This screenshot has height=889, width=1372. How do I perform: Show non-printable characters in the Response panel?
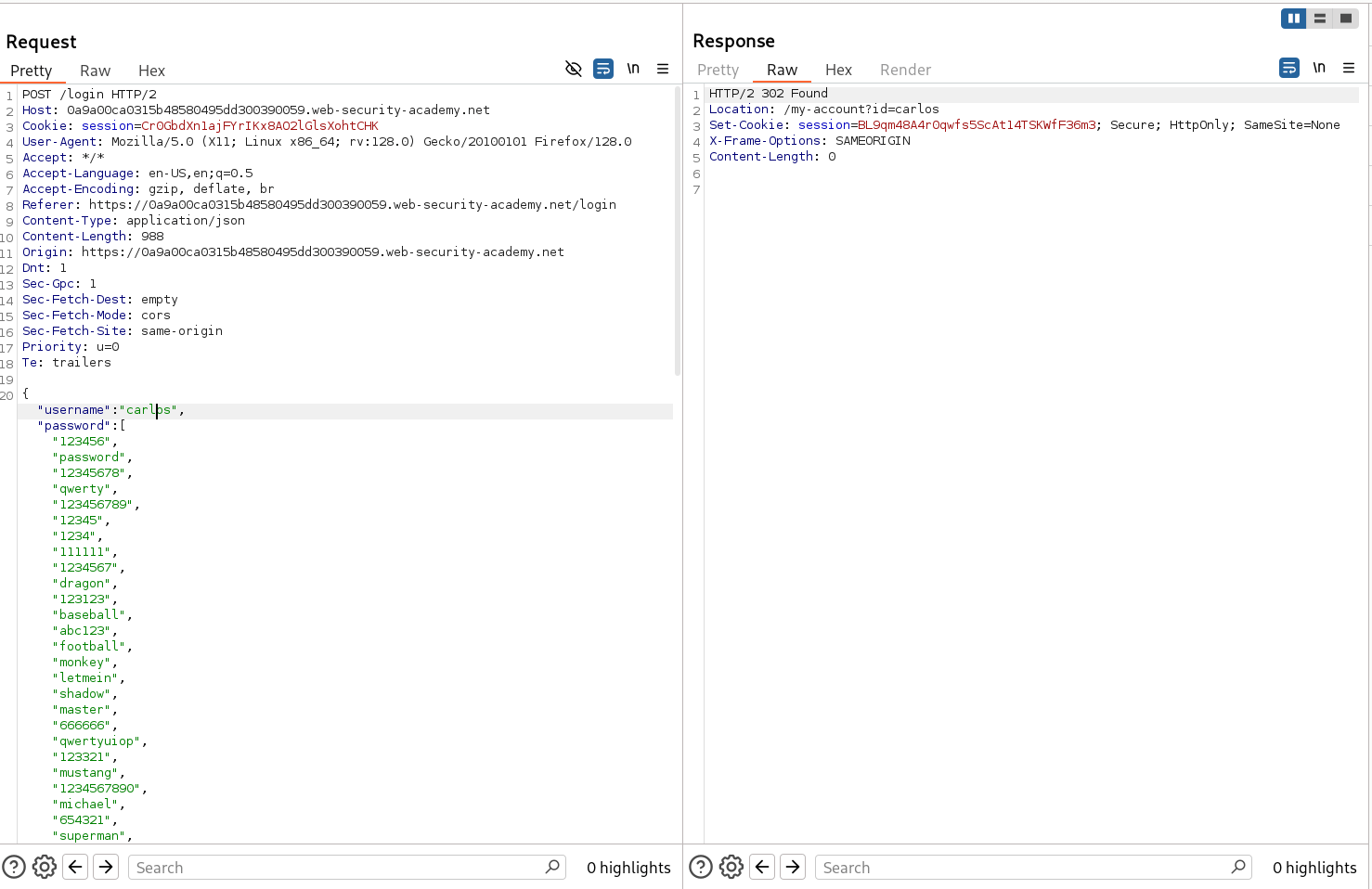point(1319,67)
